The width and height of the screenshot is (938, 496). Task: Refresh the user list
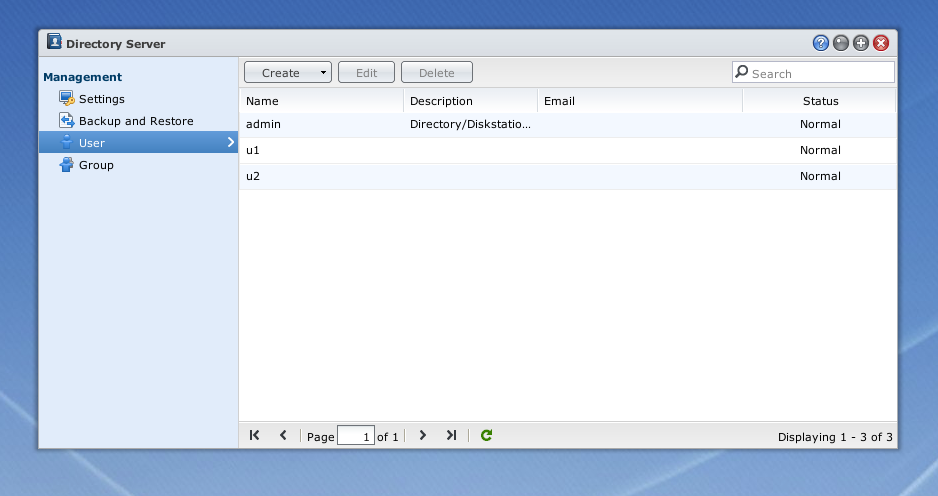coord(486,435)
